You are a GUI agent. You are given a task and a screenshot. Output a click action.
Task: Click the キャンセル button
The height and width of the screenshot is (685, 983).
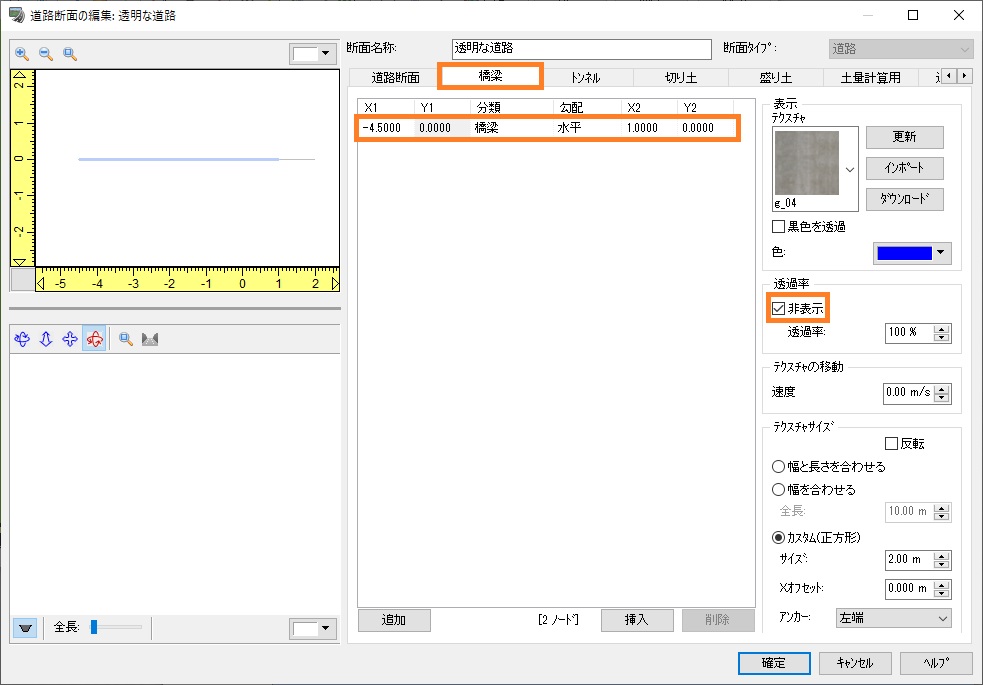[x=854, y=663]
